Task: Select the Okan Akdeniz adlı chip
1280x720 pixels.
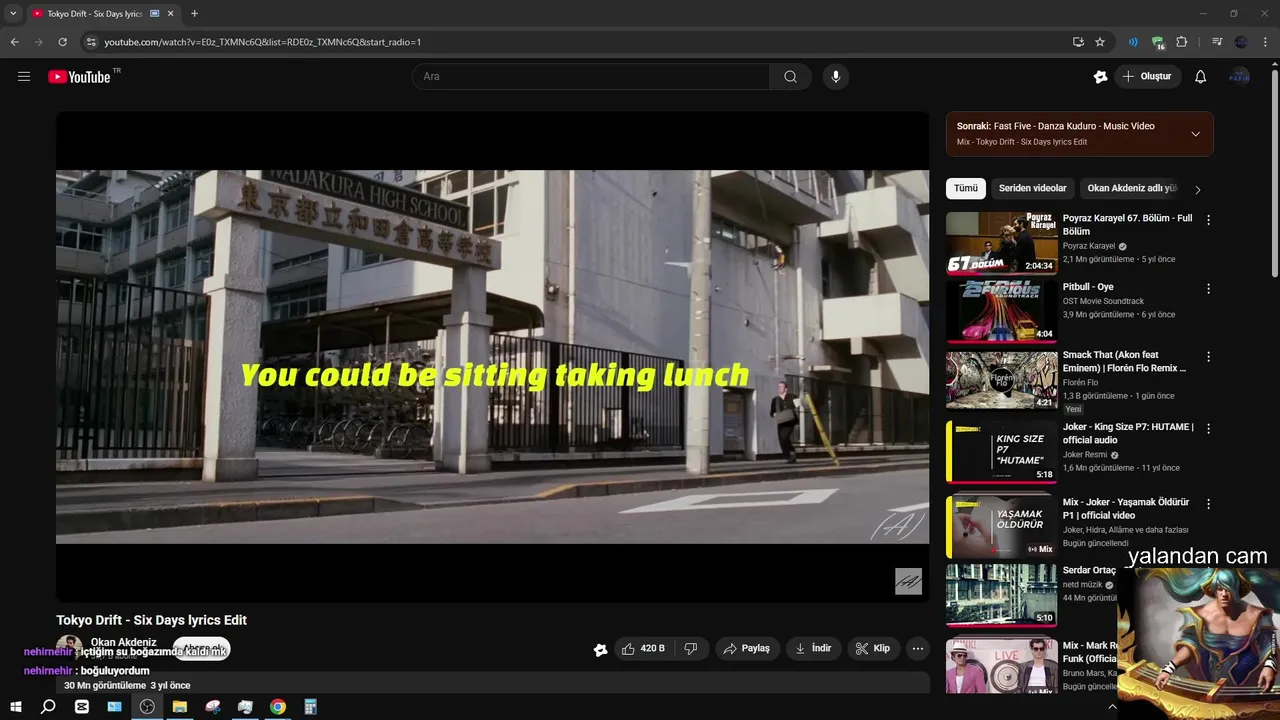Action: pyautogui.click(x=1132, y=188)
